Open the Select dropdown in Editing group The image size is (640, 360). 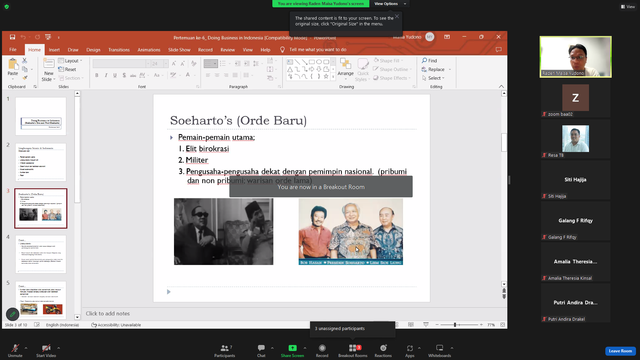(x=433, y=78)
